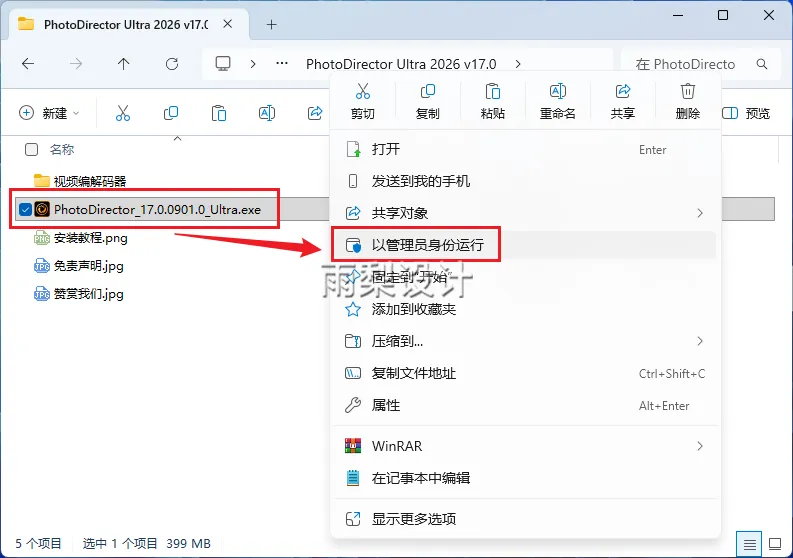Choose 复制文件地址 menu item
Screen dimensions: 793x558
point(525,373)
